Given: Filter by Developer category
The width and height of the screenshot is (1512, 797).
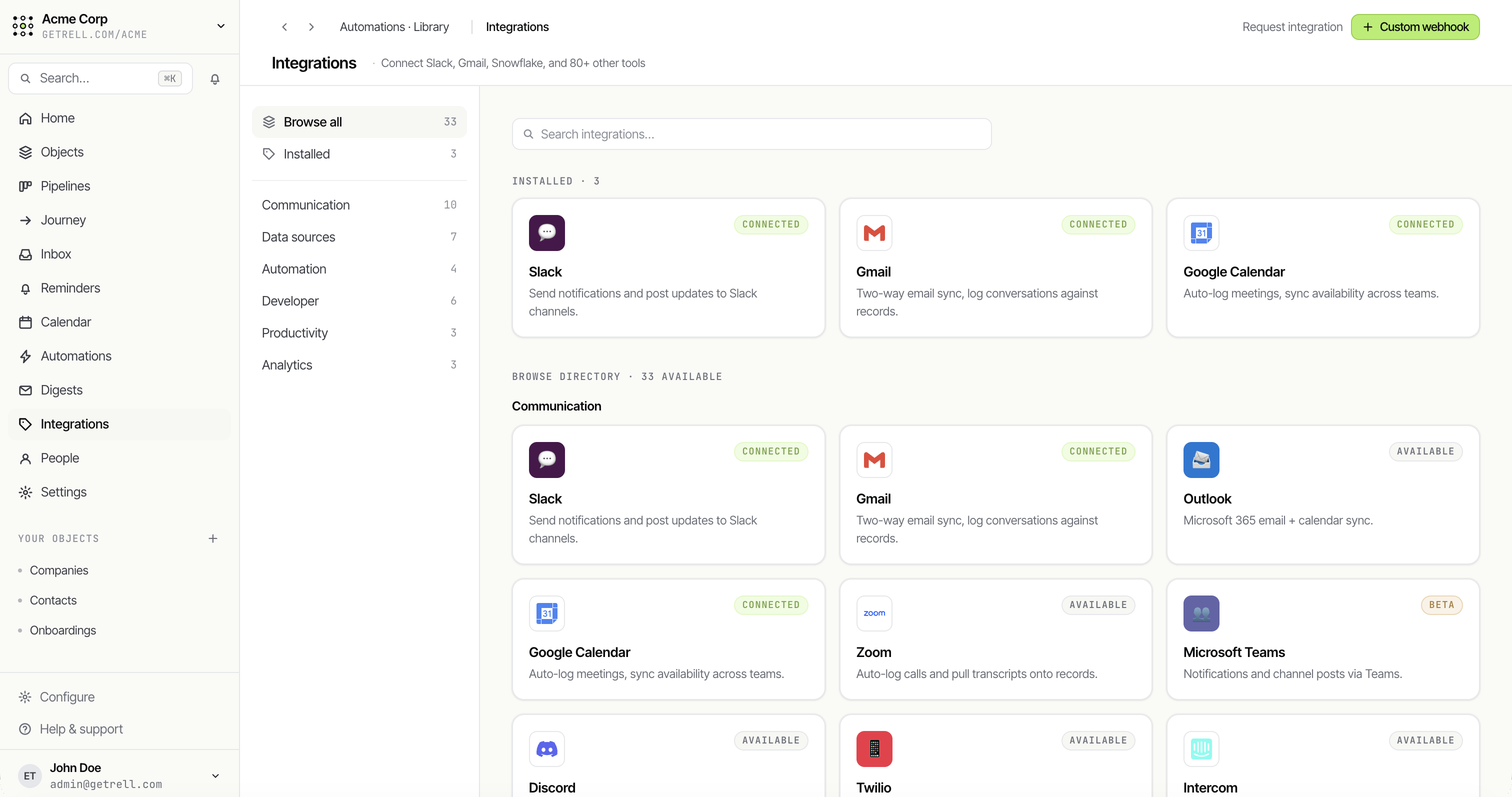Looking at the screenshot, I should tap(359, 301).
